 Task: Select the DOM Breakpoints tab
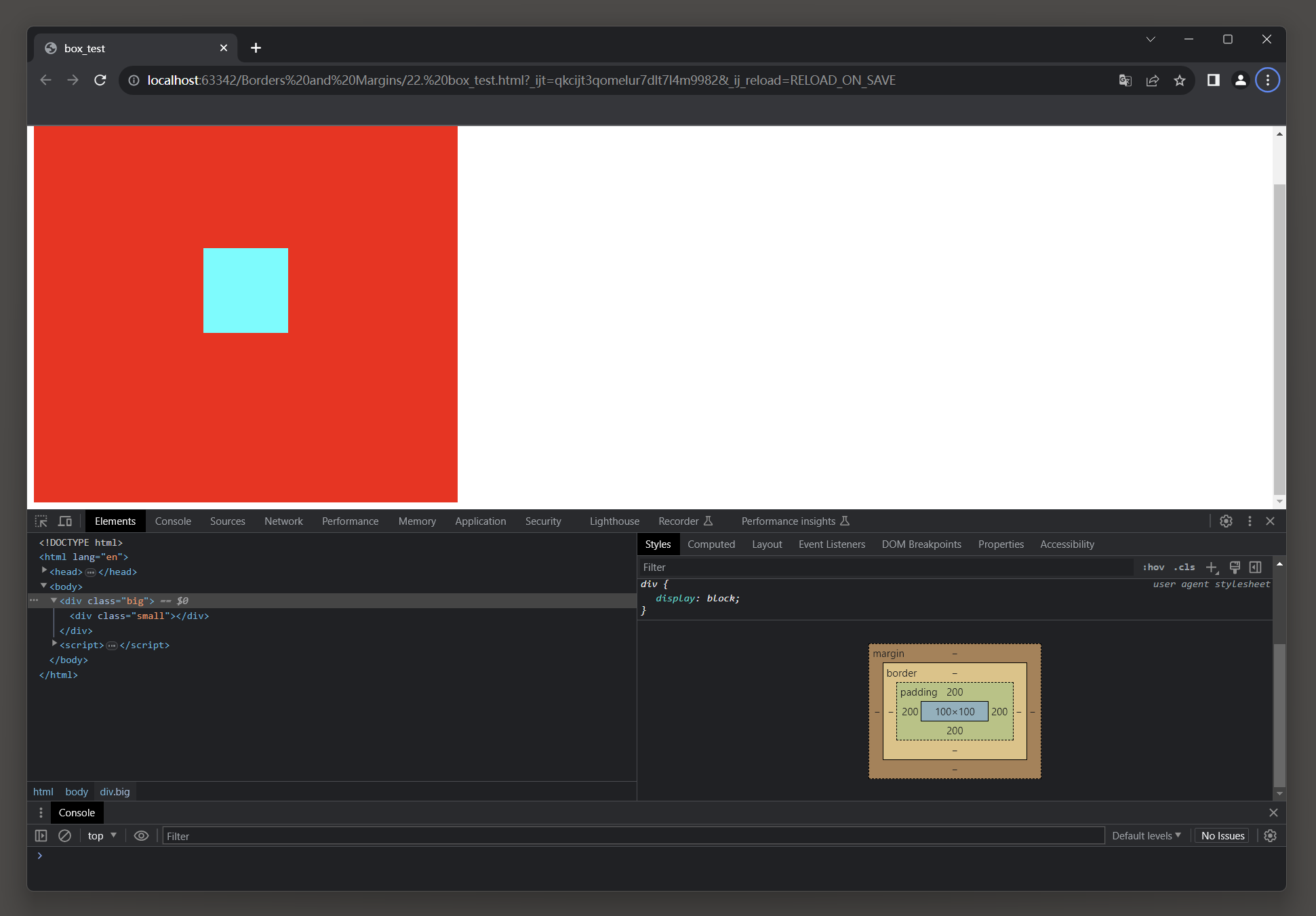921,544
